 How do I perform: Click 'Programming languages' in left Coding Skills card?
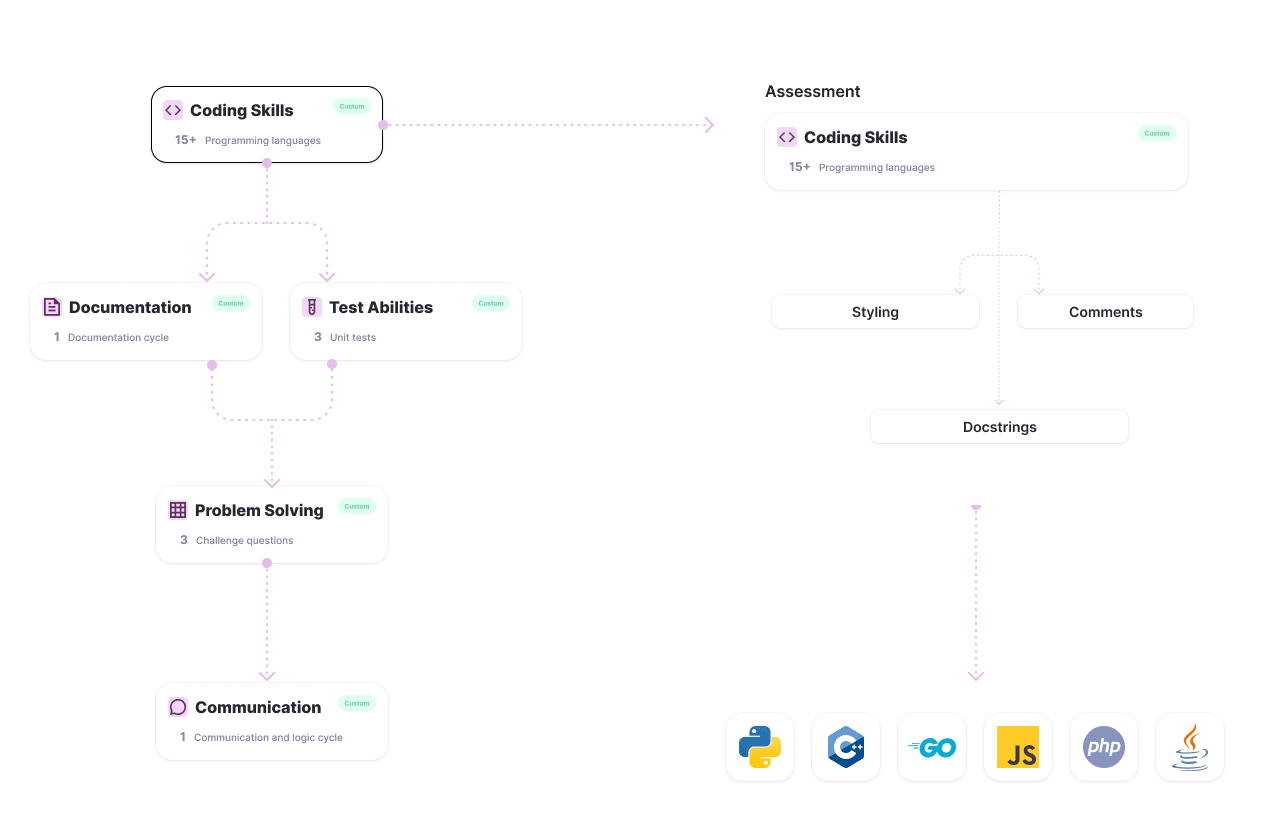click(263, 140)
